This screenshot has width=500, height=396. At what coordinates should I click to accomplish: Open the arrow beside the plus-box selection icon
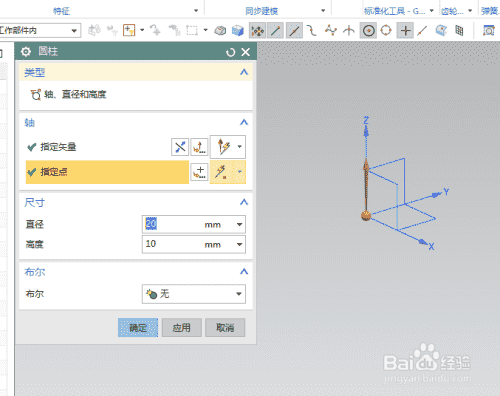coord(142,30)
